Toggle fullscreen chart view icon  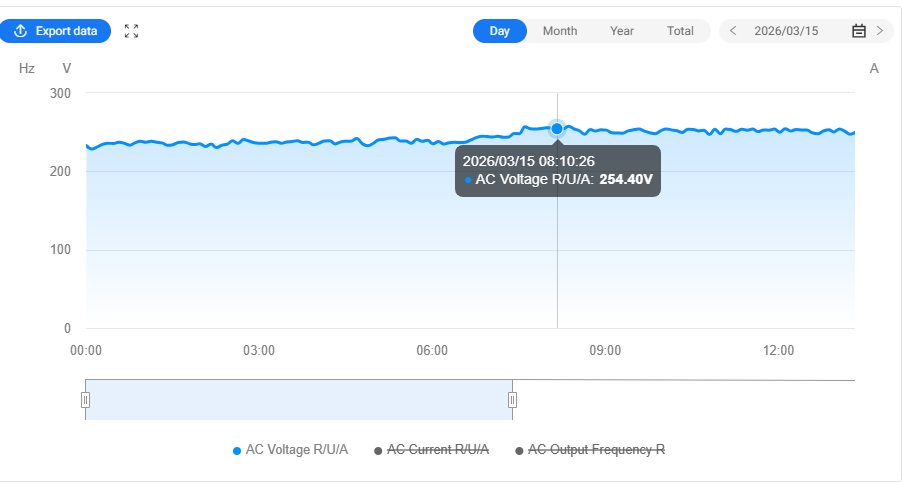point(131,31)
